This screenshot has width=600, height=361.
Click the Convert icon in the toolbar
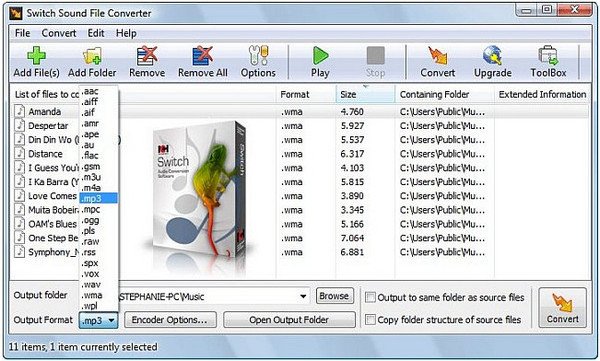click(438, 56)
